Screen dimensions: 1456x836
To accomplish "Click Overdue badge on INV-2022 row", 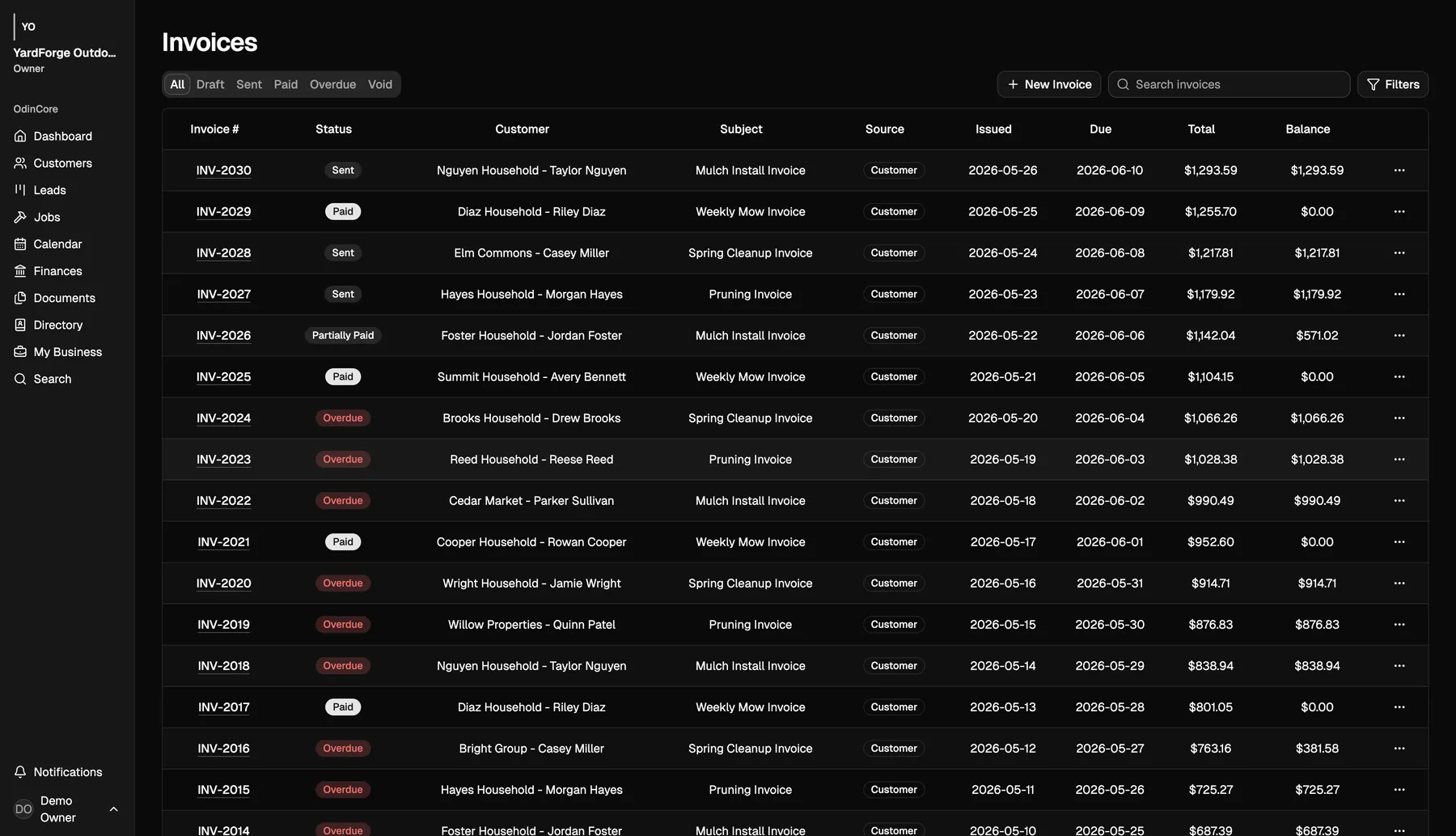I will [x=343, y=500].
